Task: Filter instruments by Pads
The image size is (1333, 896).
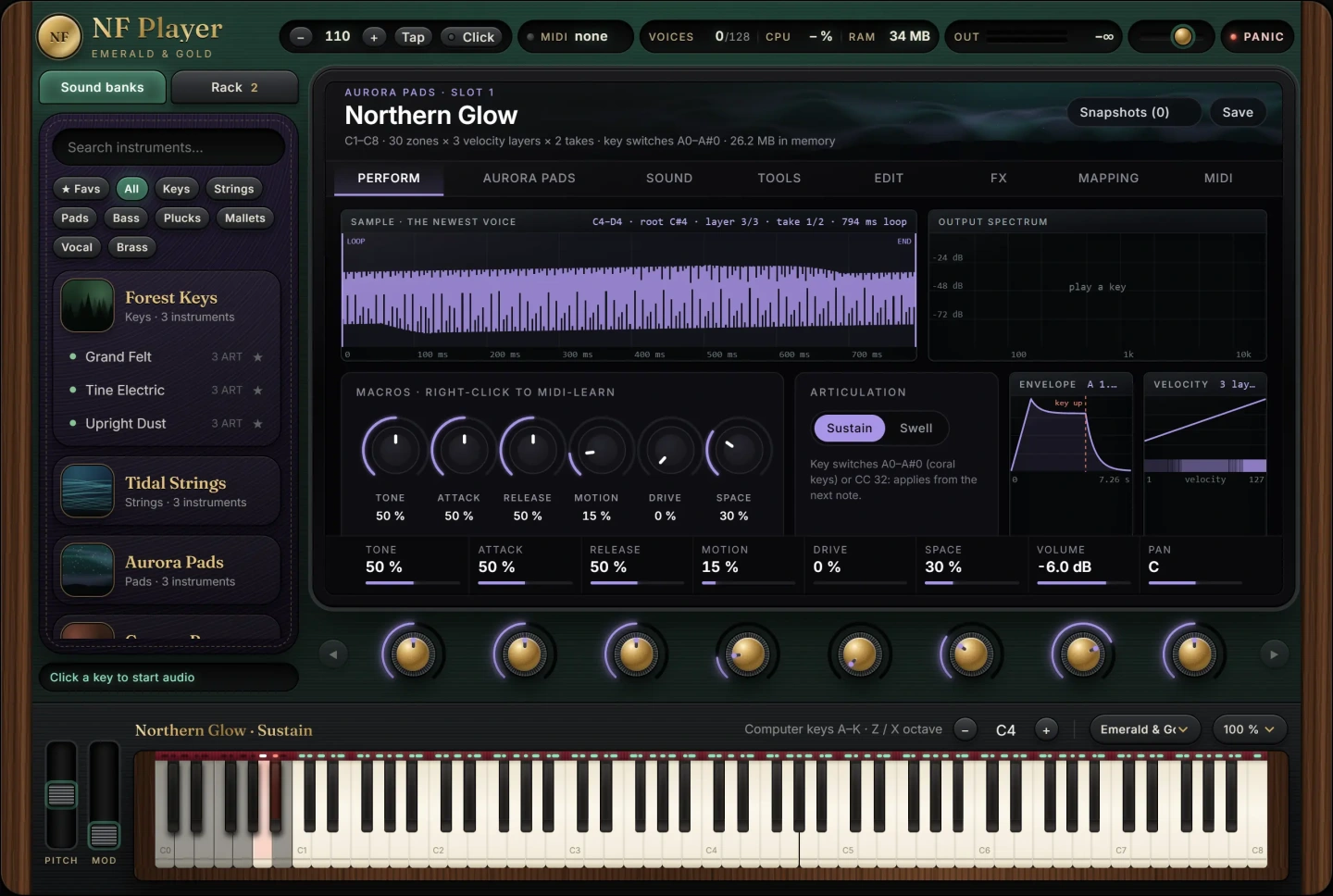Action: [75, 218]
